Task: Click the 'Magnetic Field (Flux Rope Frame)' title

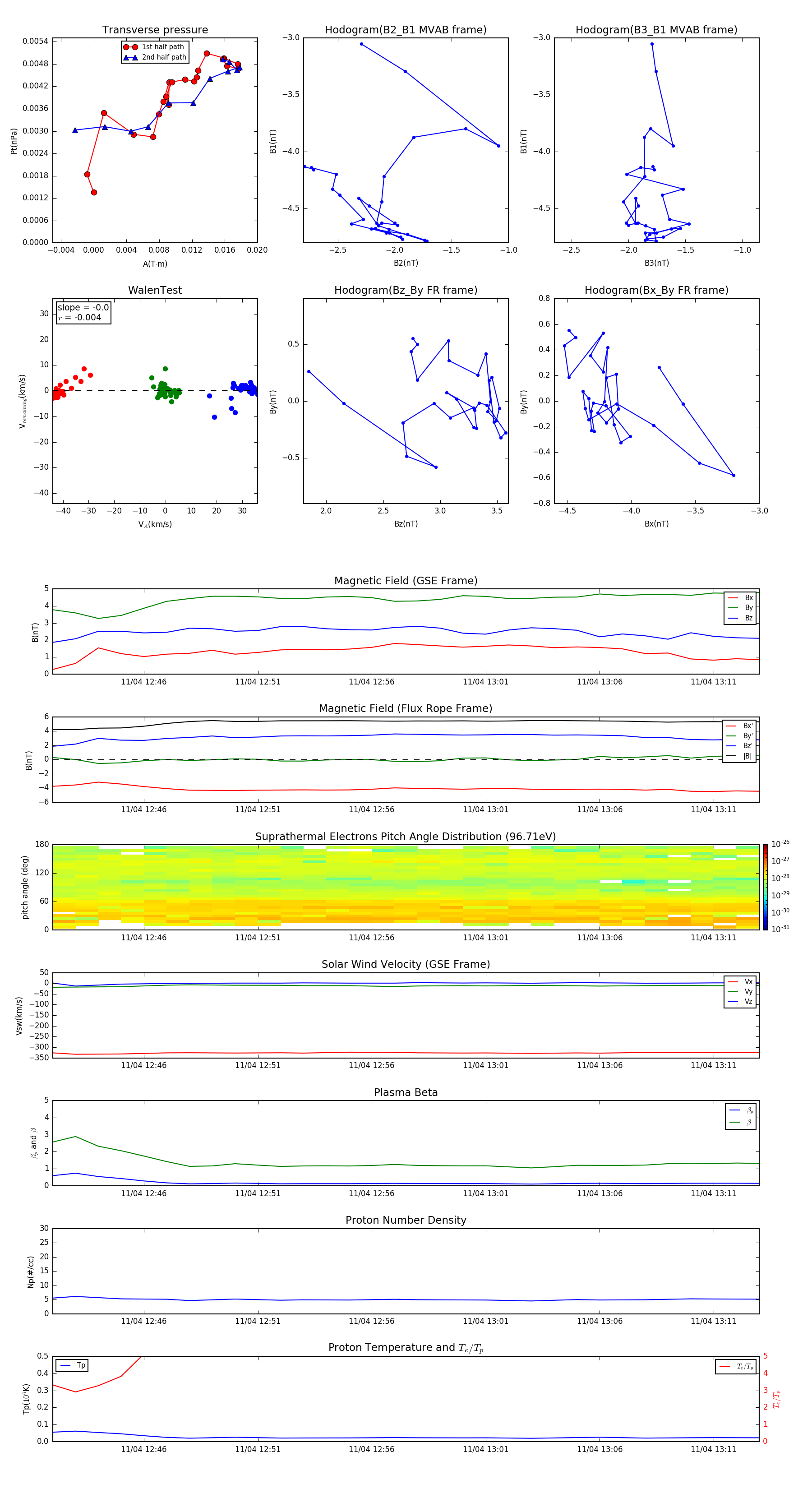Action: [x=406, y=709]
